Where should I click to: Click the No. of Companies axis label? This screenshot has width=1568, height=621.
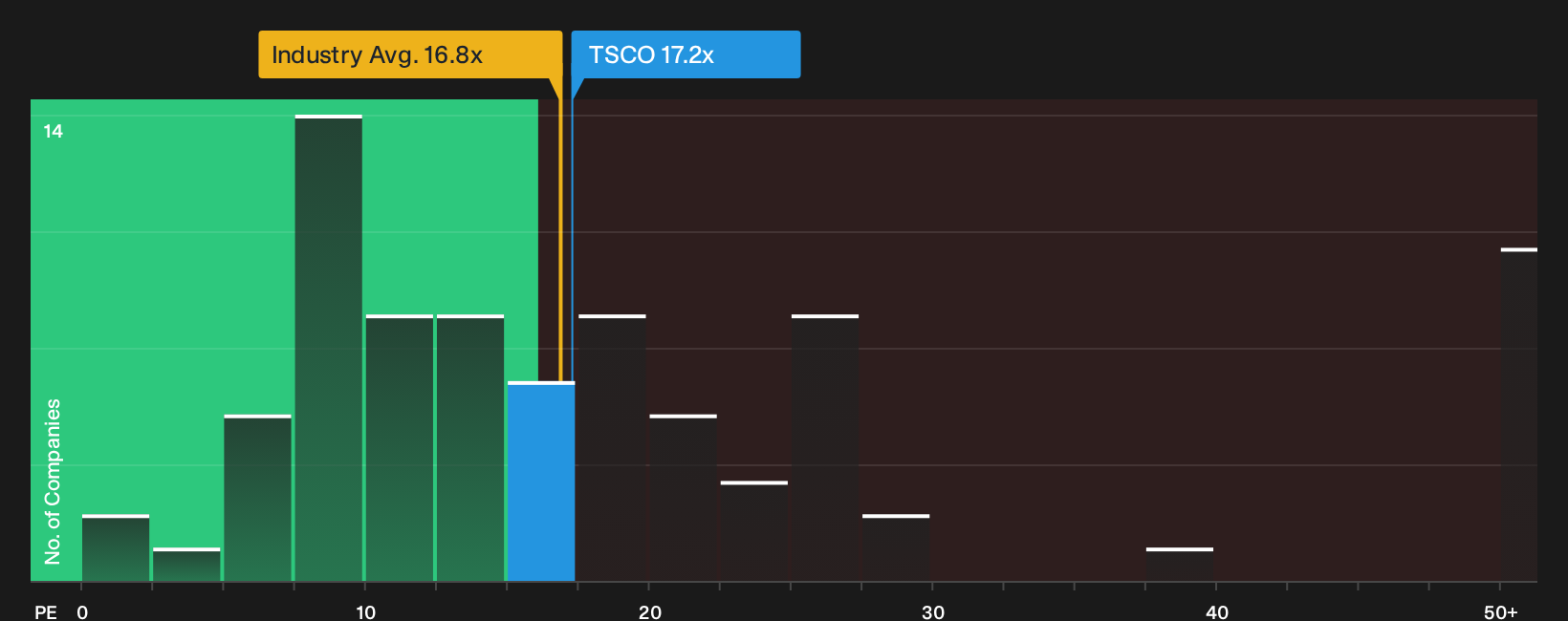53,482
